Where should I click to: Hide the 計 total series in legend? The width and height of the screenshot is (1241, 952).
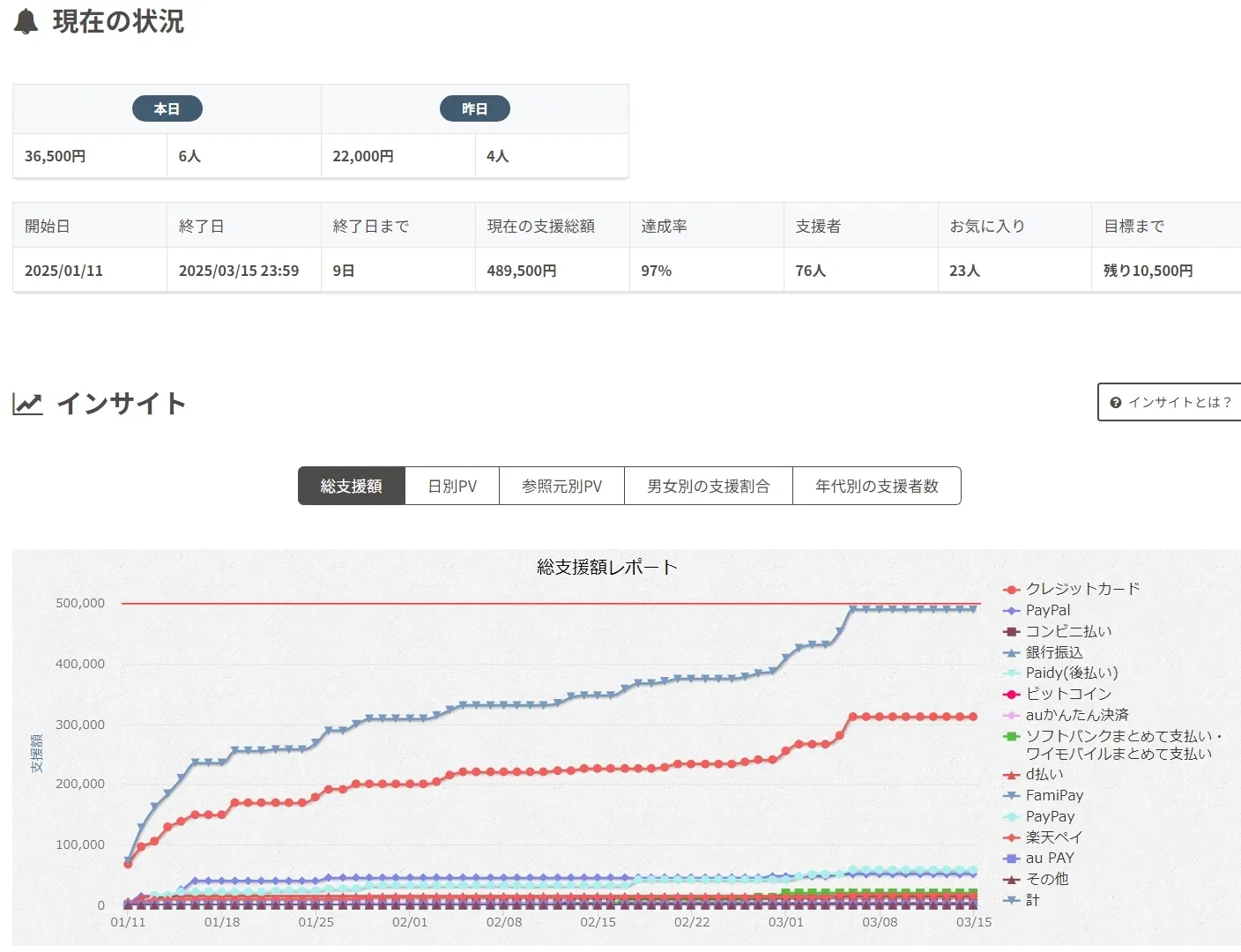[x=1032, y=900]
